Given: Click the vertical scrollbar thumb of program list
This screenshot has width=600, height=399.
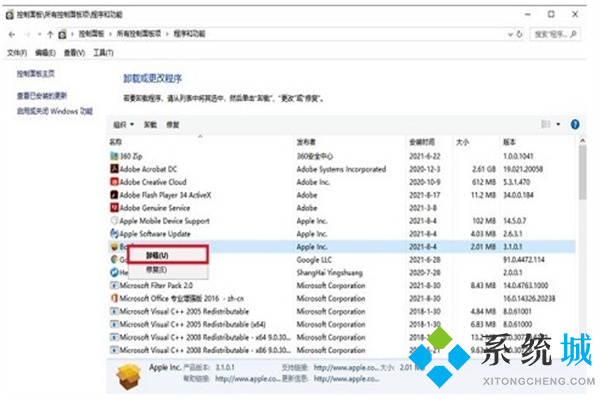Looking at the screenshot, I should (582, 173).
